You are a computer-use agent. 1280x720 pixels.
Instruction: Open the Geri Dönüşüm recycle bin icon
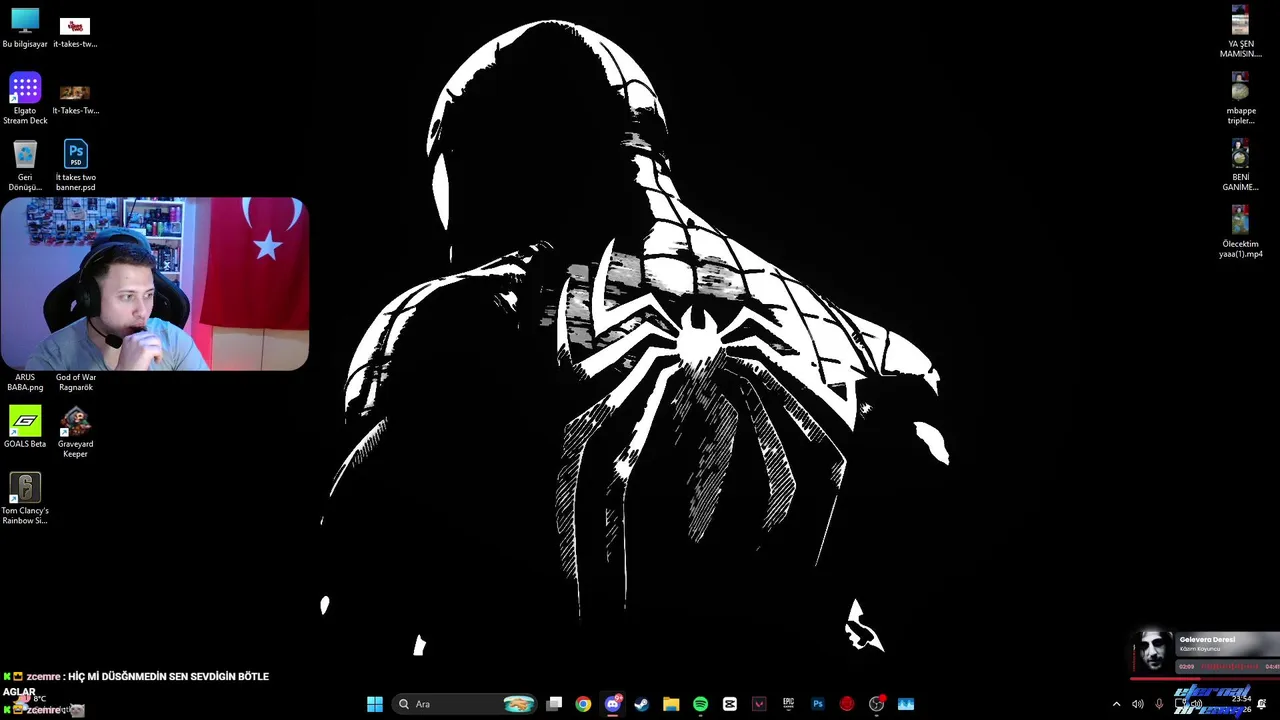pyautogui.click(x=25, y=165)
